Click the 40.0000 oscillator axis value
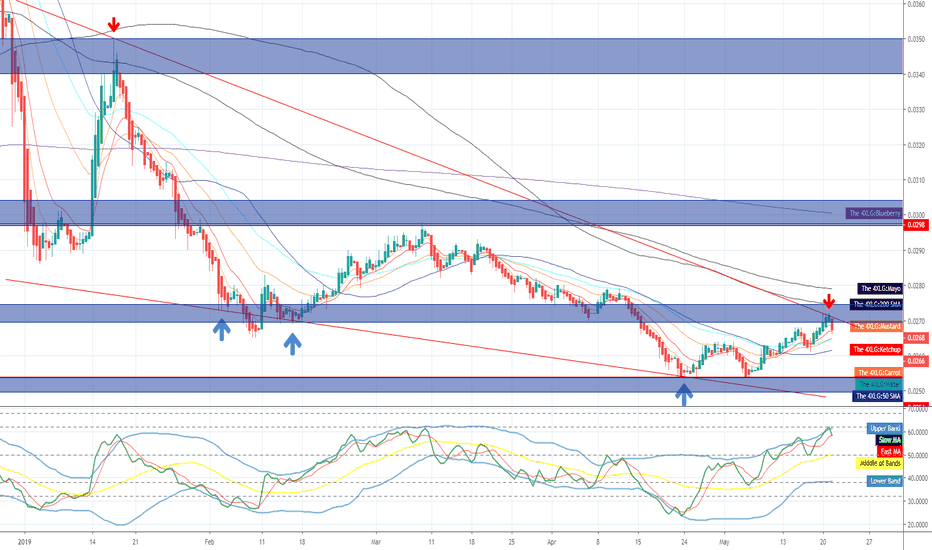This screenshot has height=550, width=932. click(x=917, y=479)
